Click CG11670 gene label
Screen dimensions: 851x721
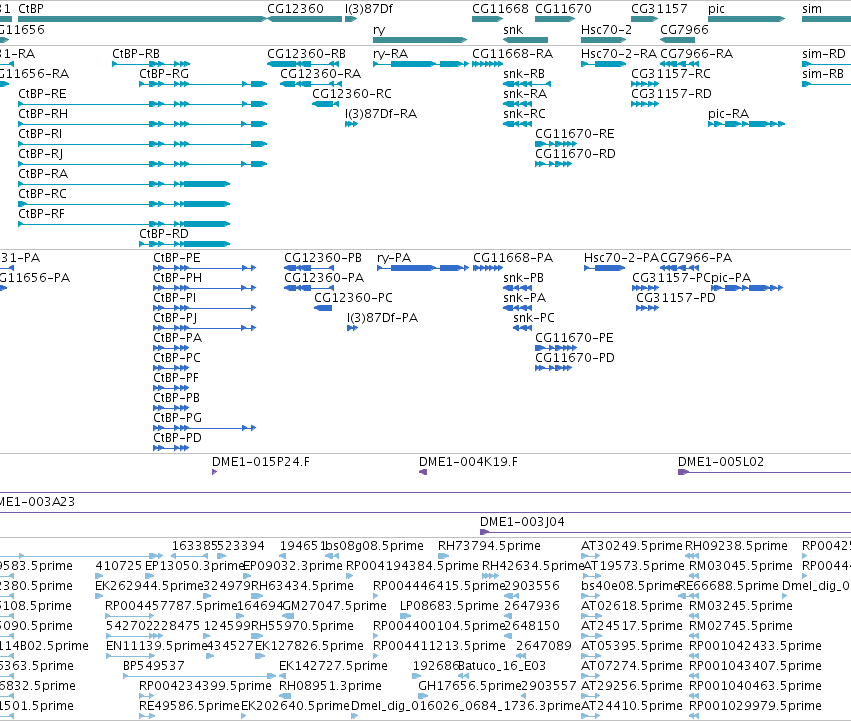click(x=563, y=9)
